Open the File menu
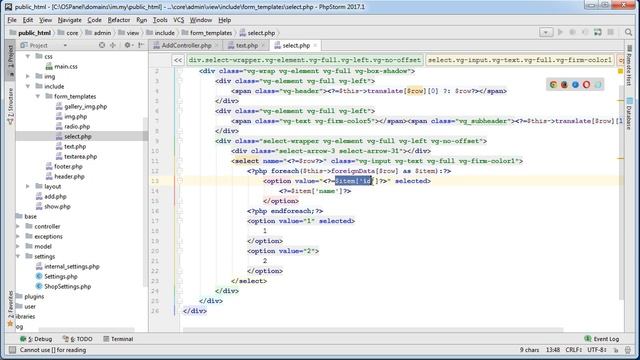Screen dimensions: 640x360 [12, 20]
